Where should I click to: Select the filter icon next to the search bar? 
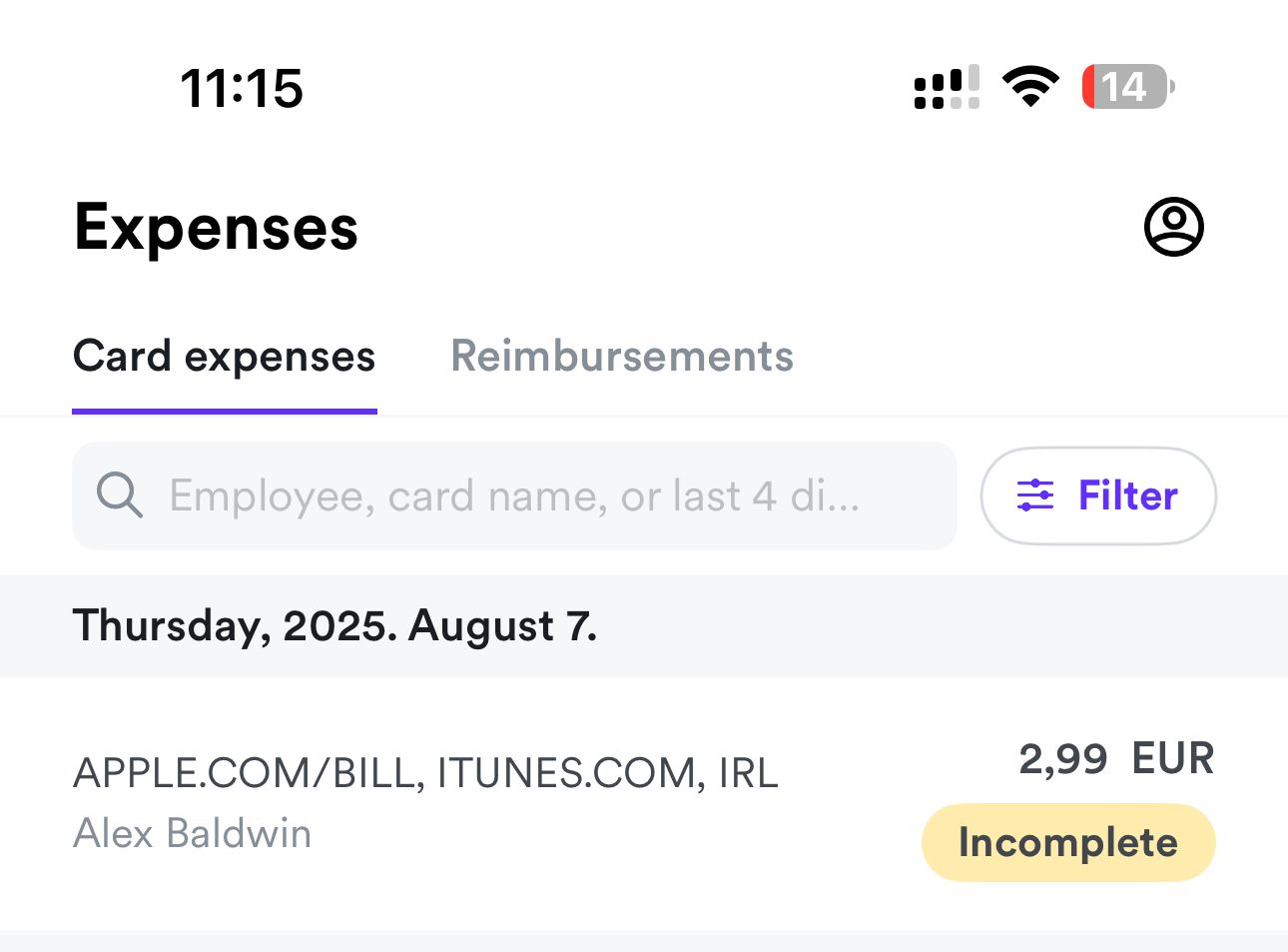click(x=1097, y=495)
